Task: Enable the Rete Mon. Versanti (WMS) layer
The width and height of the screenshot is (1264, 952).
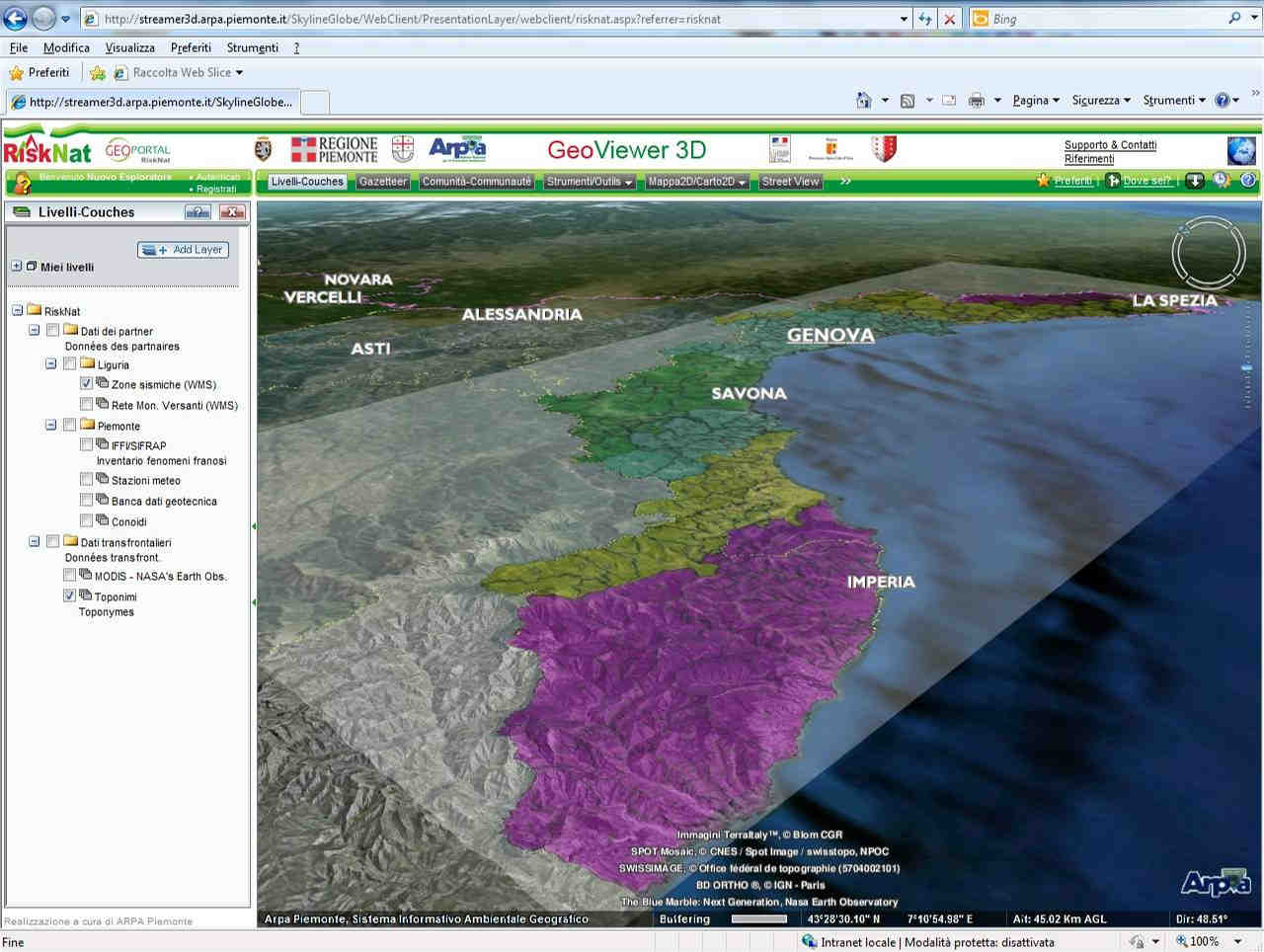Action: pos(87,404)
